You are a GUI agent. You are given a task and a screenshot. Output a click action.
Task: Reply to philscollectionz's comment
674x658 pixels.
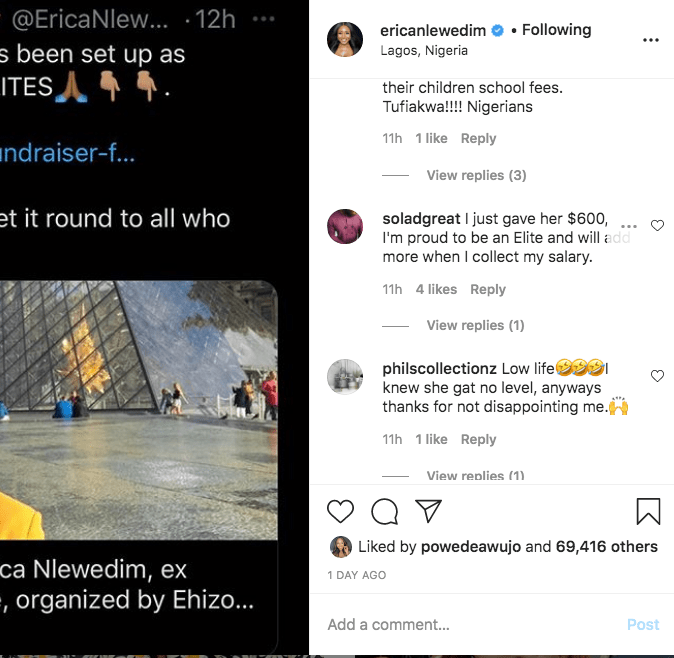coord(478,439)
